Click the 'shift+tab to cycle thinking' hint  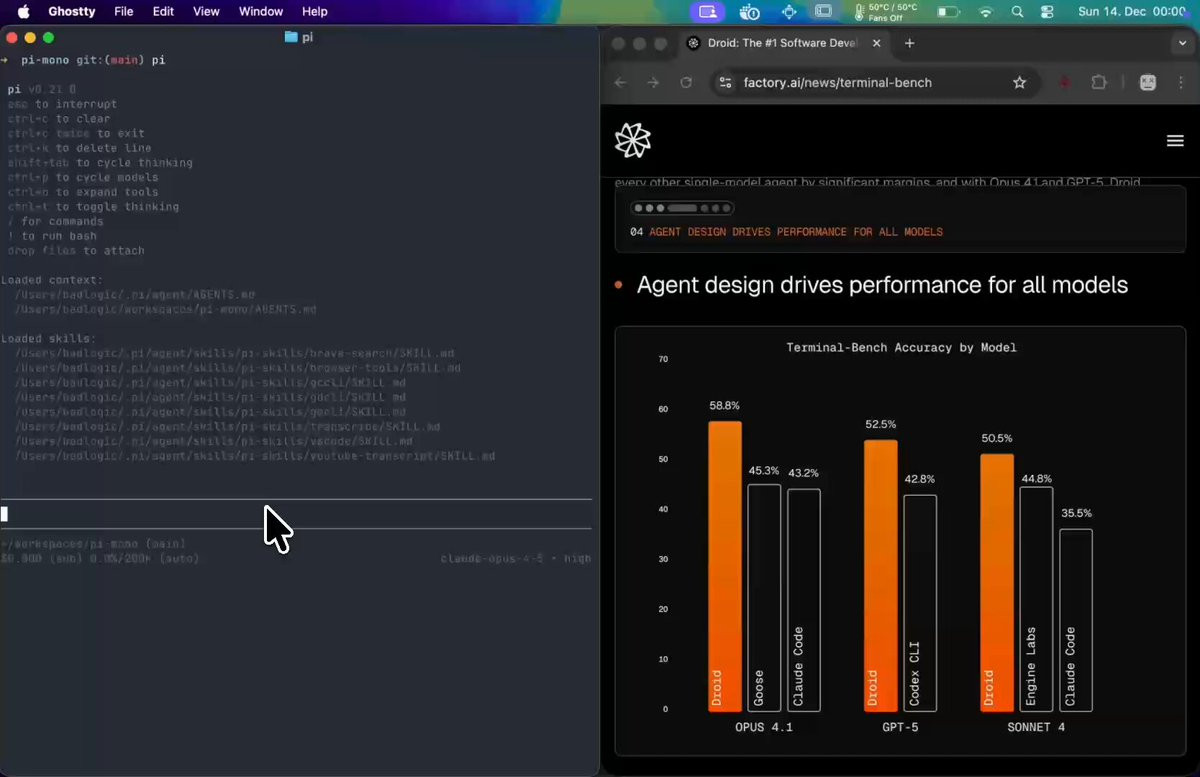point(100,163)
